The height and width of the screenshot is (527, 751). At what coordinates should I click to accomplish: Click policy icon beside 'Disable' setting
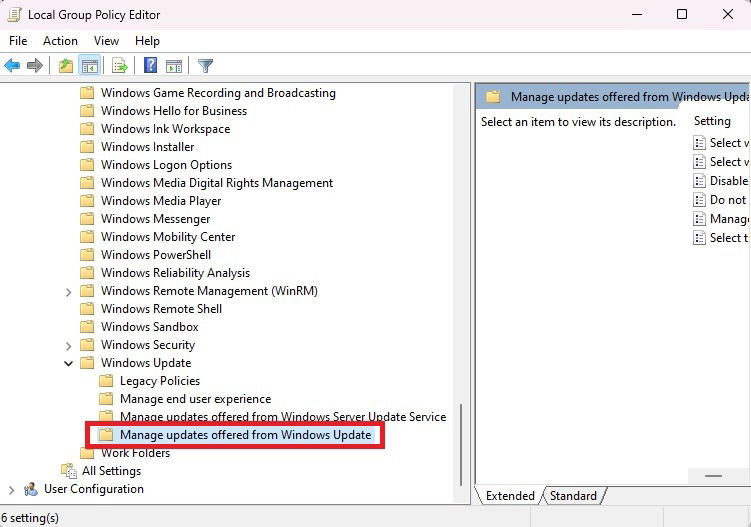click(x=700, y=181)
